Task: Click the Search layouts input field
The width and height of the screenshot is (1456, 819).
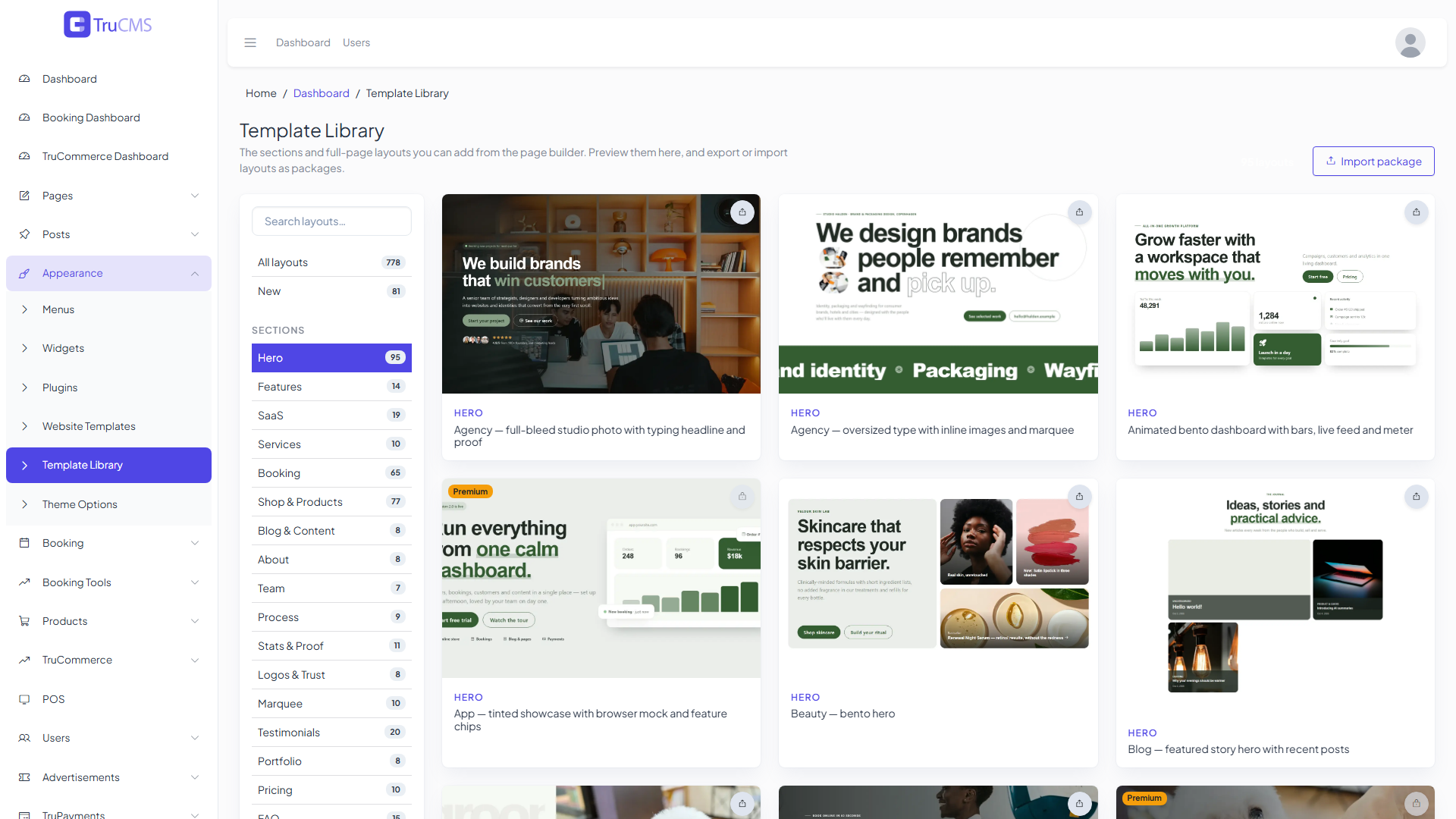Action: pyautogui.click(x=331, y=221)
